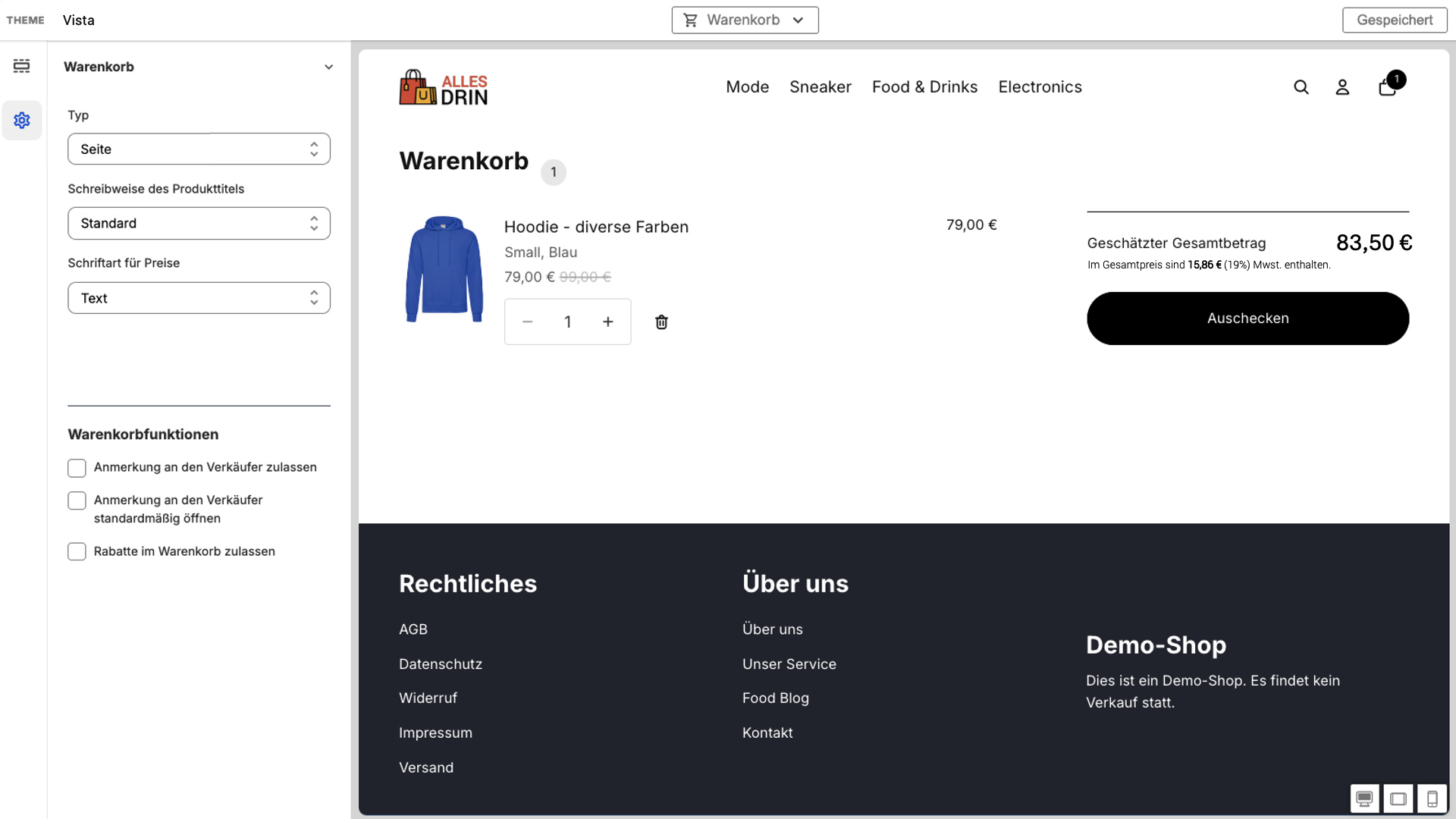1456x819 pixels.
Task: Open the account user icon
Action: [1342, 87]
